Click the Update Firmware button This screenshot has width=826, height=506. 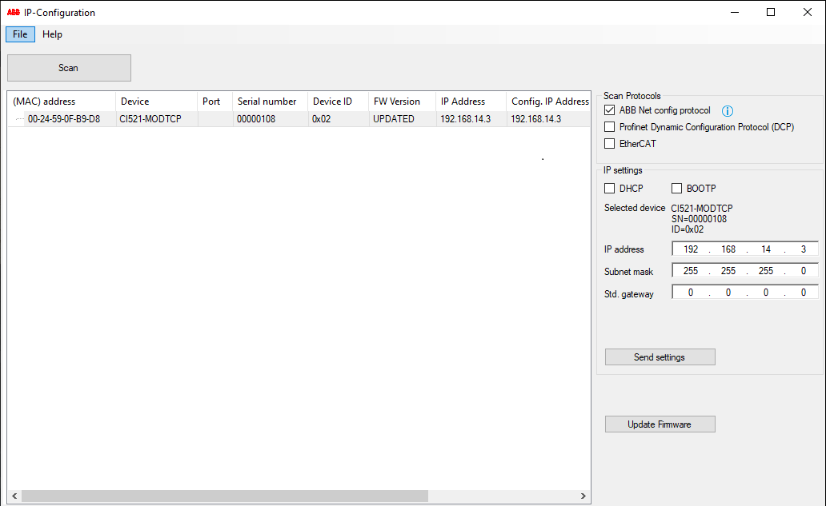660,424
